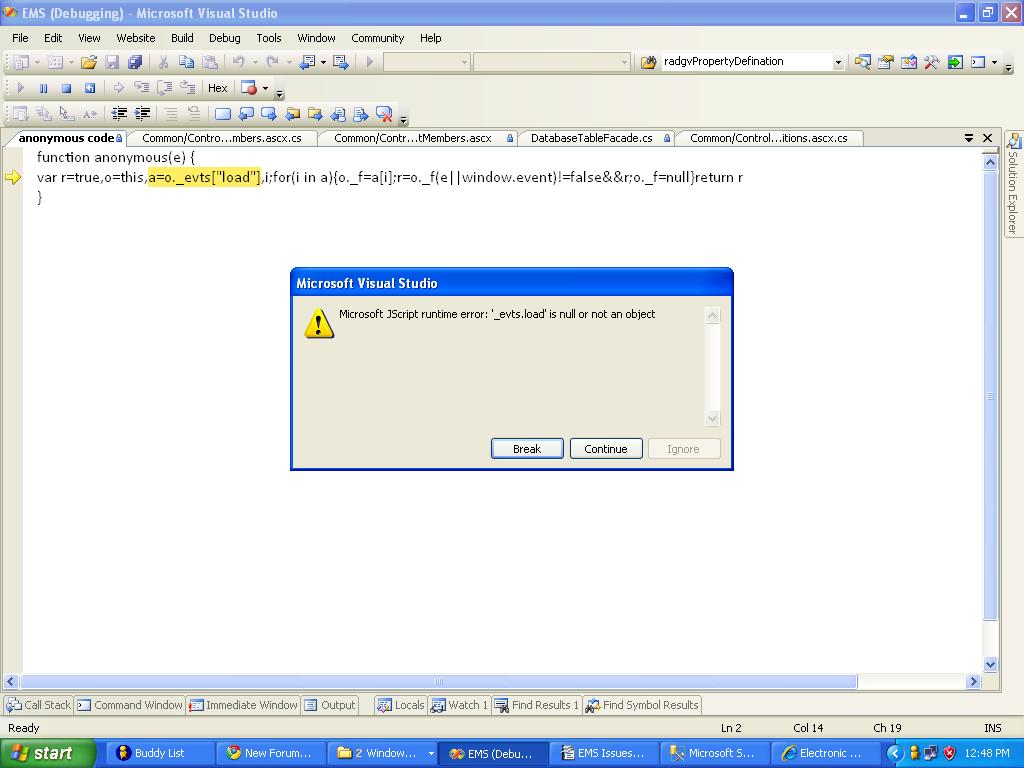Click Stop Debugging square icon

[66, 88]
